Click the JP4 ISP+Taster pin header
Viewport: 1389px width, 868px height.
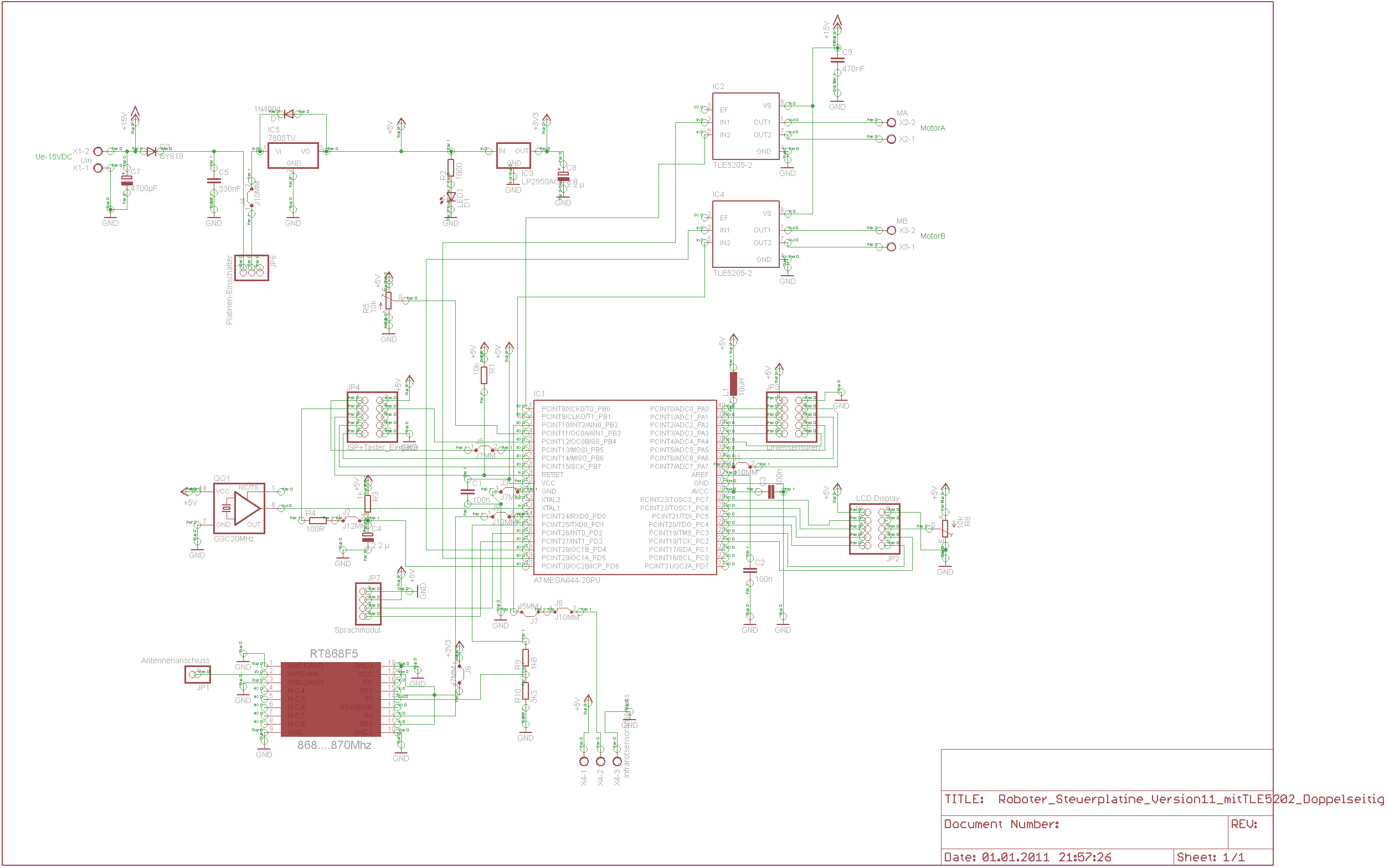[372, 417]
